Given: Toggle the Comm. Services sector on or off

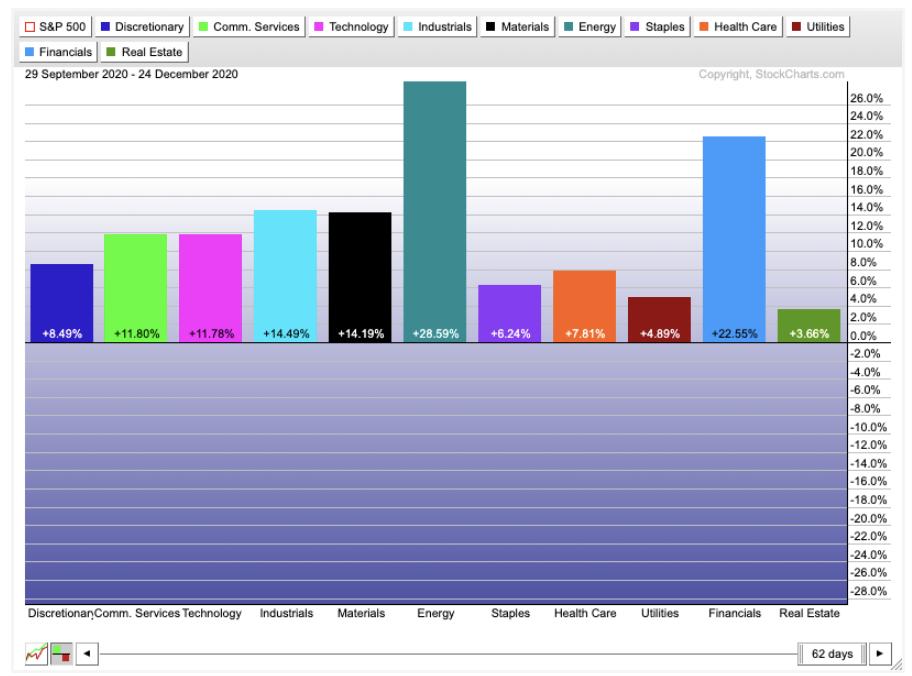Looking at the screenshot, I should (249, 27).
